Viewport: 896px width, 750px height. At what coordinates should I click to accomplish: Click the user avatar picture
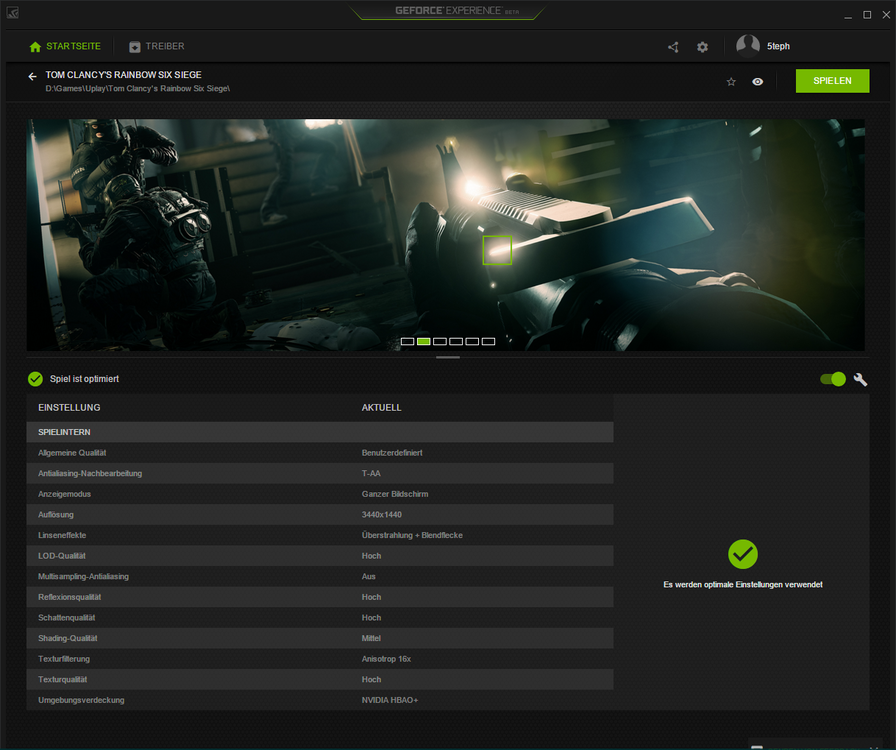coord(748,46)
